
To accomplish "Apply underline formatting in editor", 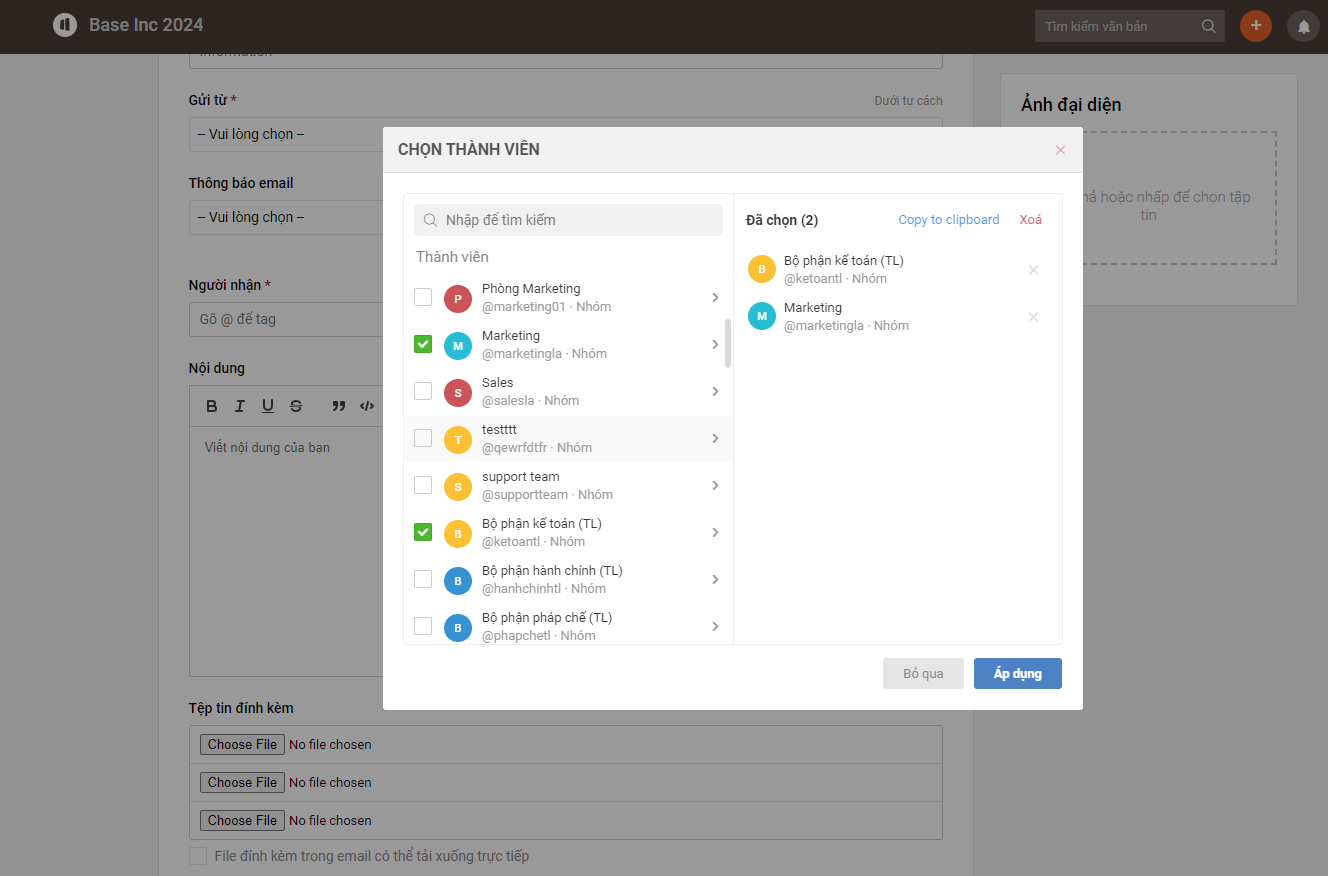I will tap(268, 406).
